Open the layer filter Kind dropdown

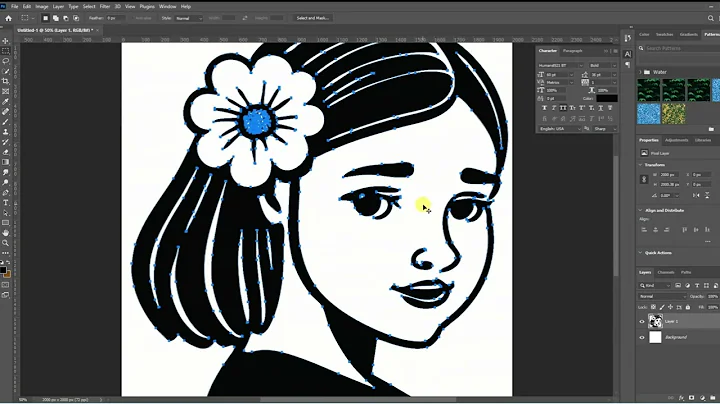click(655, 286)
